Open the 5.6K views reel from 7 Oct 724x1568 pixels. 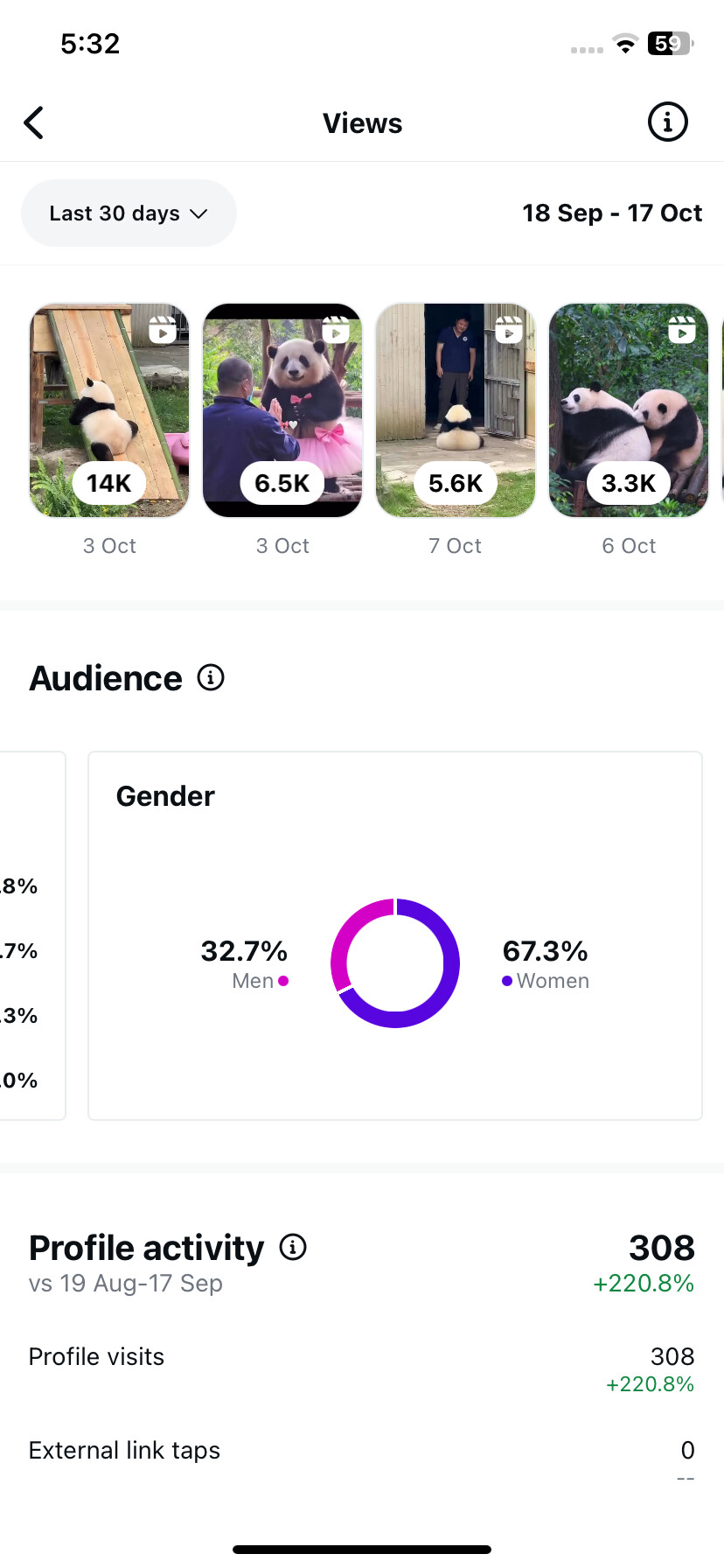[x=456, y=409]
